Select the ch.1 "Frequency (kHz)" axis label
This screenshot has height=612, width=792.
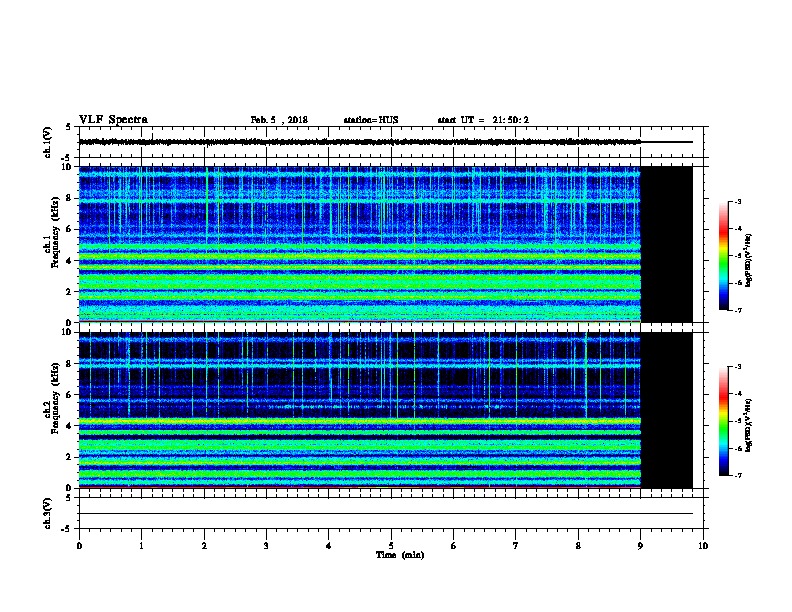[55, 233]
